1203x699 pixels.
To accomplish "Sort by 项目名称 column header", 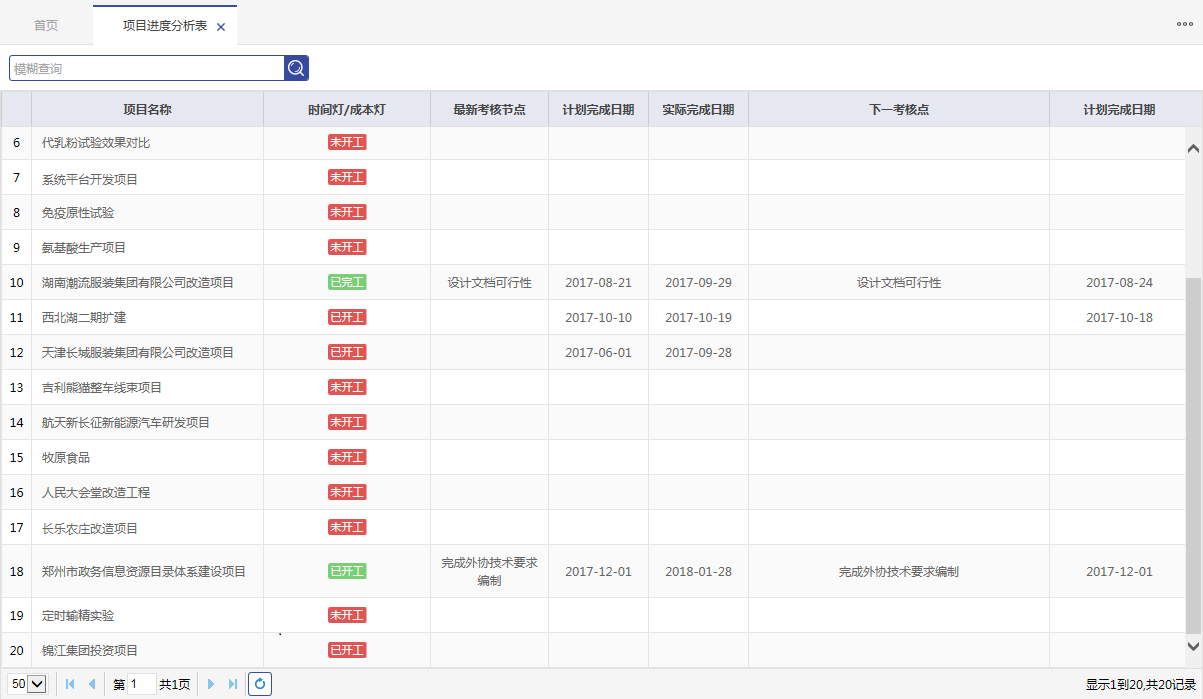I will [x=147, y=110].
